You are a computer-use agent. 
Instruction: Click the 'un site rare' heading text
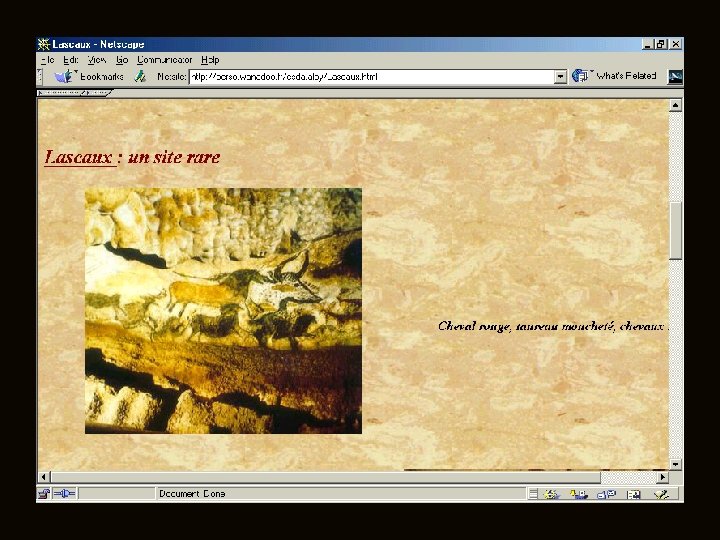[x=174, y=158]
